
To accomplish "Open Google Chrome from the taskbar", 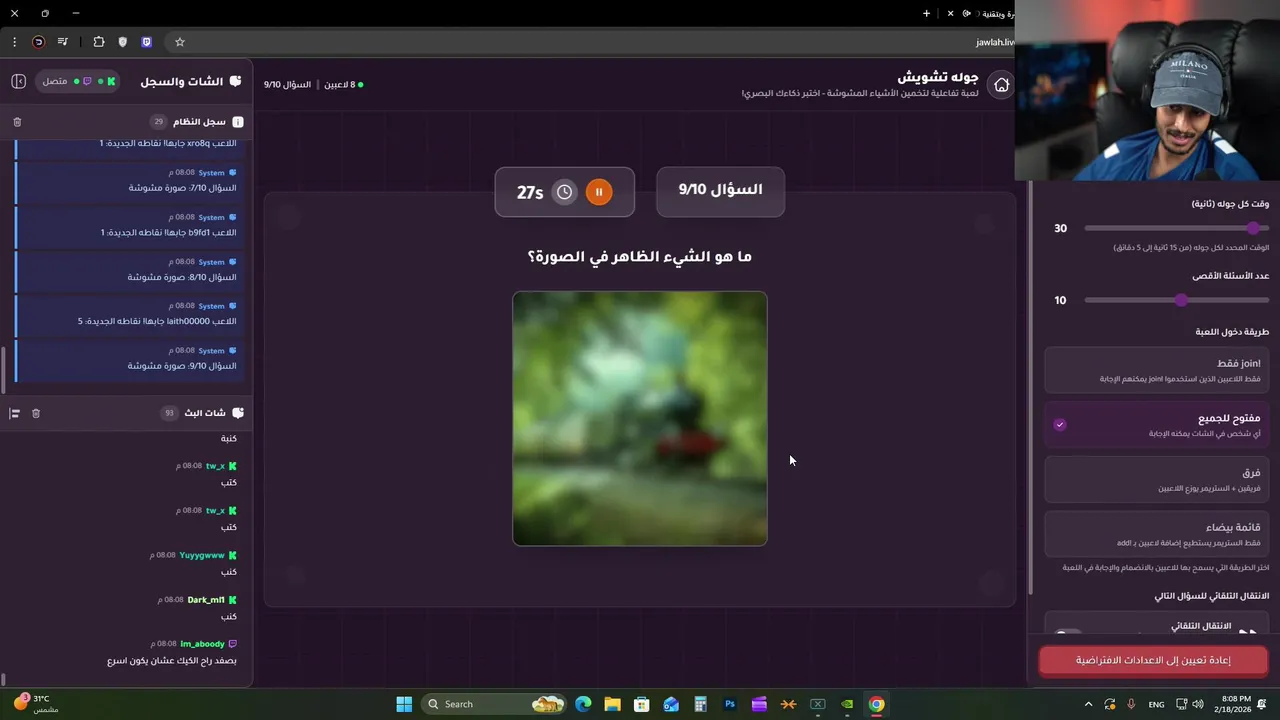I will point(876,704).
